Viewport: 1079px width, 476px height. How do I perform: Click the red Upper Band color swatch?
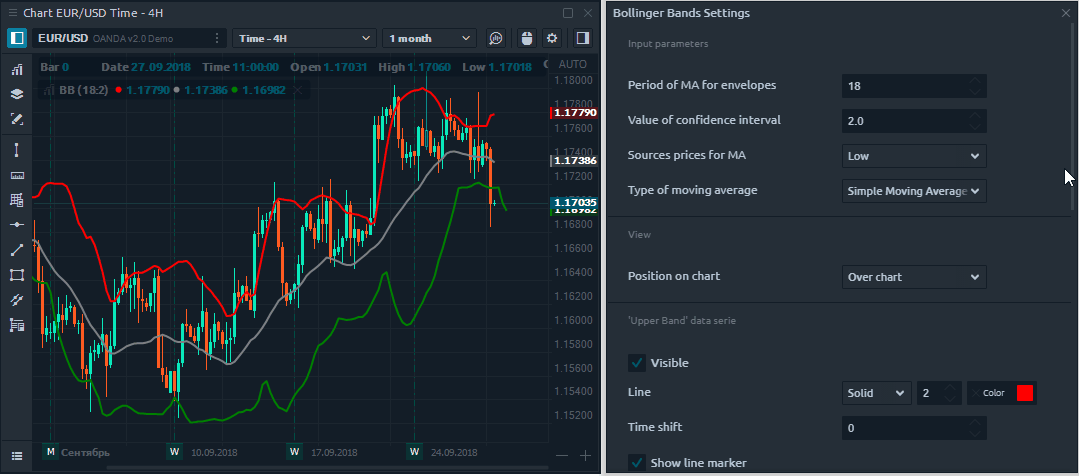(x=1025, y=393)
